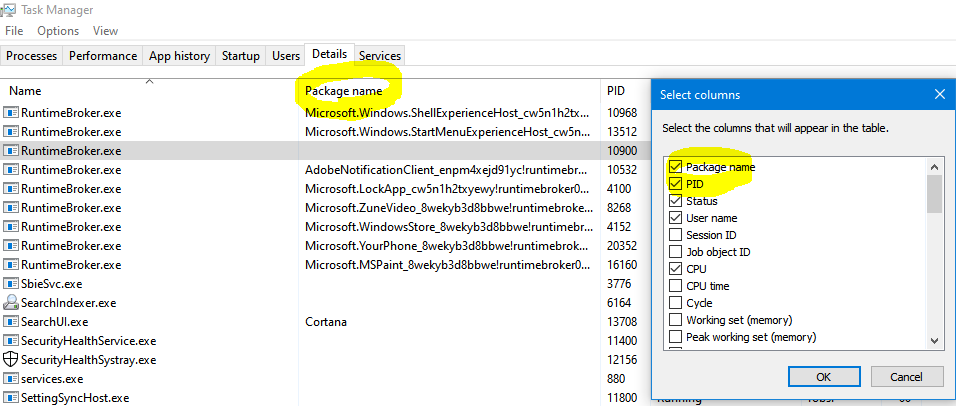Click the SearchIndexer.exe process icon
Viewport: 956px width, 406px height.
click(x=11, y=303)
